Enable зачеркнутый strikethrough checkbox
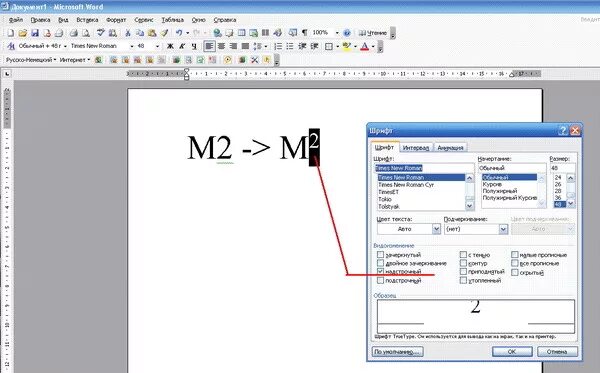This screenshot has height=373, width=600. coord(380,254)
